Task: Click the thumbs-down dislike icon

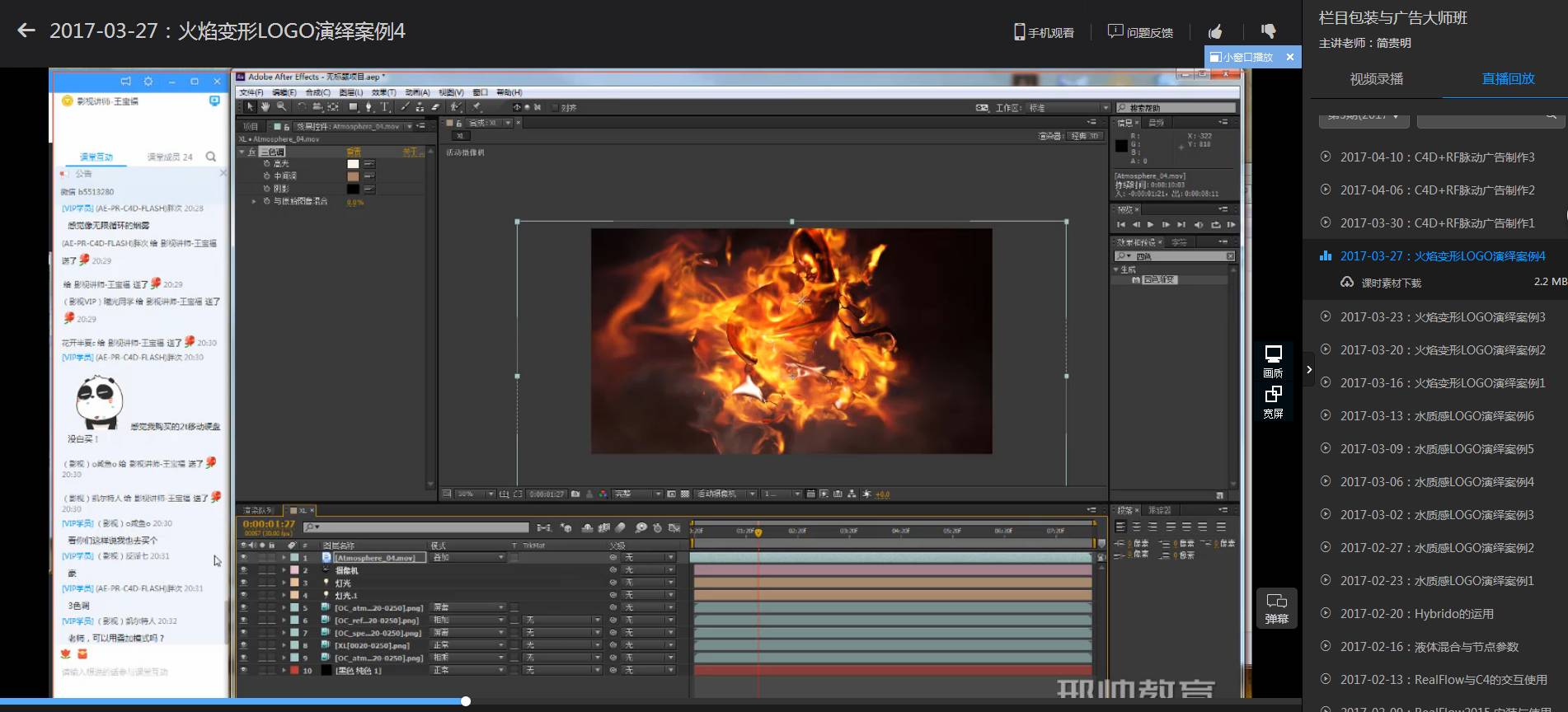Action: [x=1268, y=31]
